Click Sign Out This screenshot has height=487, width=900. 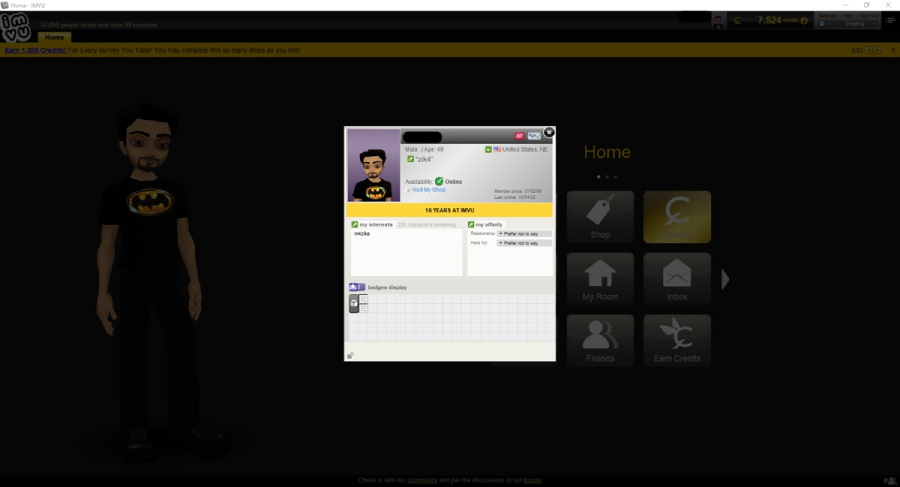(x=868, y=16)
